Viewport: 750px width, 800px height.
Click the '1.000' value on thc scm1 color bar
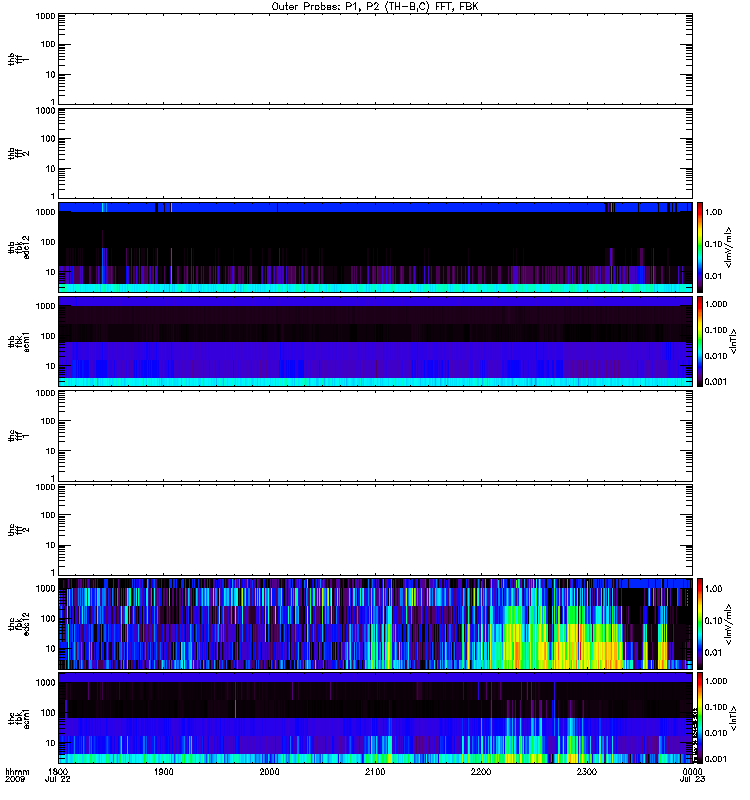pyautogui.click(x=716, y=682)
